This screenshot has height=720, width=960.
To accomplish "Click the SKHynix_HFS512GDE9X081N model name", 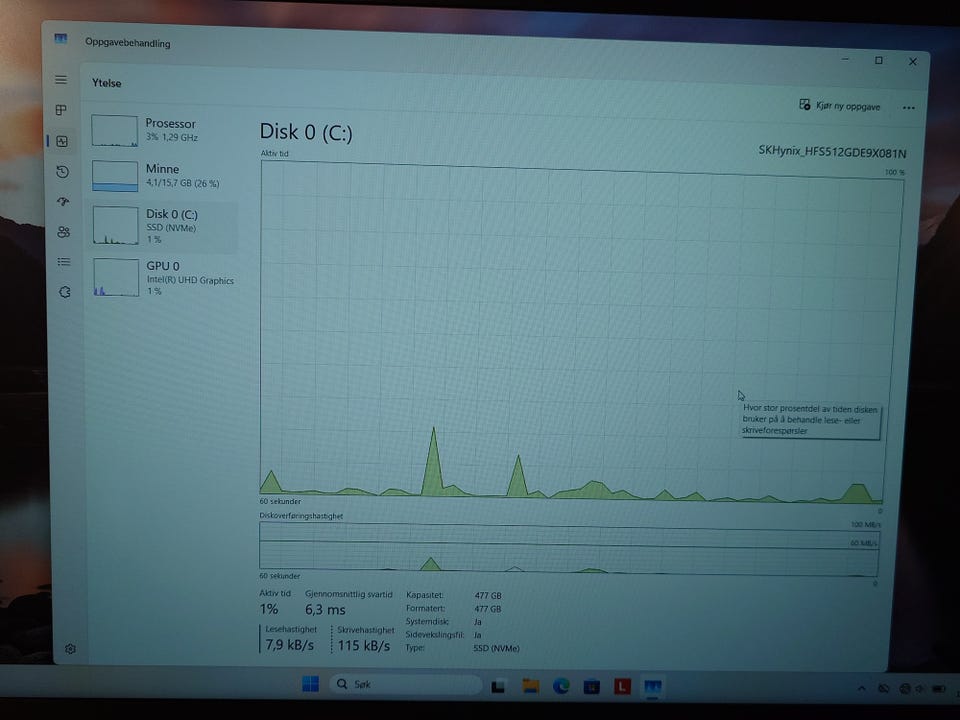I will (832, 151).
